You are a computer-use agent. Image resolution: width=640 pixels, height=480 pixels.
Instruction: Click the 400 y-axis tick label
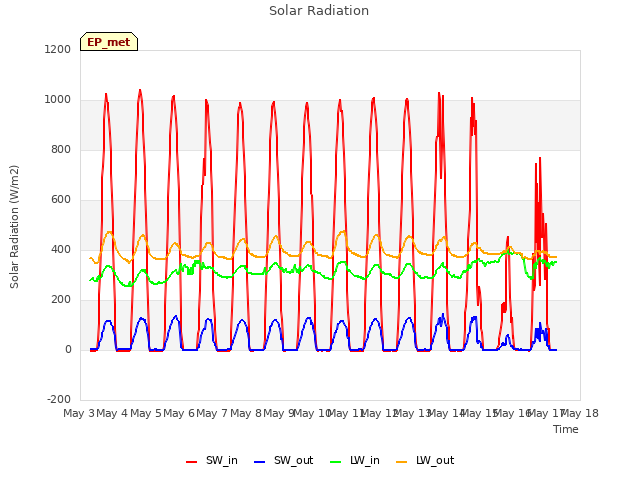(61, 249)
